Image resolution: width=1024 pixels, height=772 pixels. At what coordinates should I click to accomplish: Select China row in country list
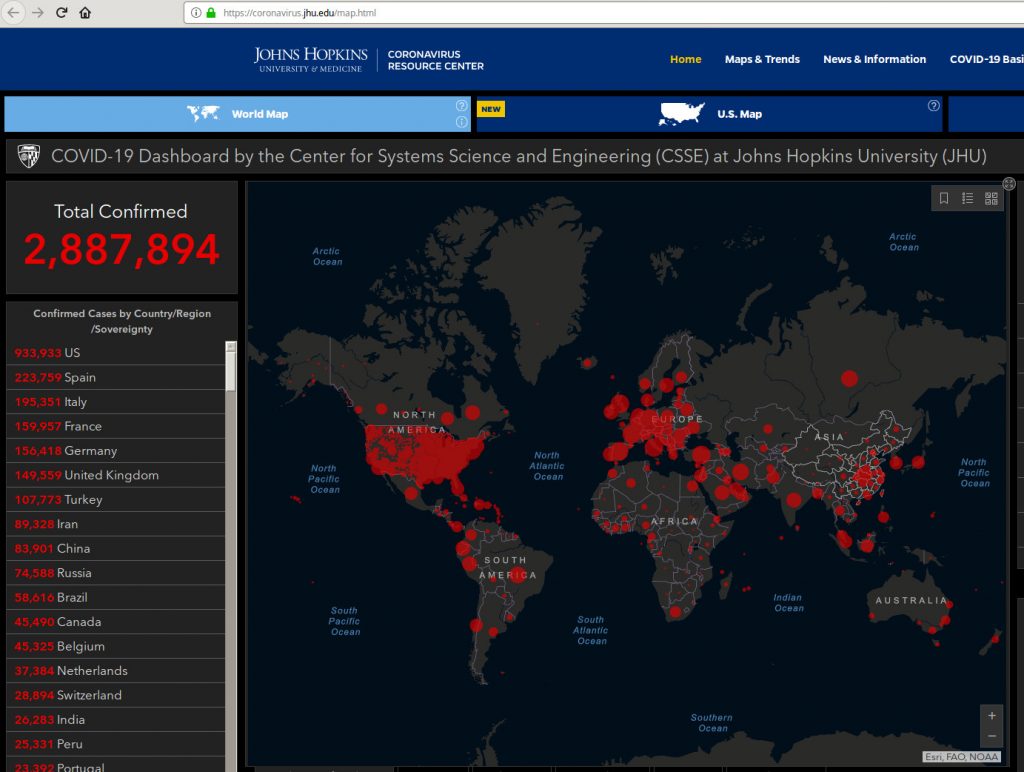116,549
